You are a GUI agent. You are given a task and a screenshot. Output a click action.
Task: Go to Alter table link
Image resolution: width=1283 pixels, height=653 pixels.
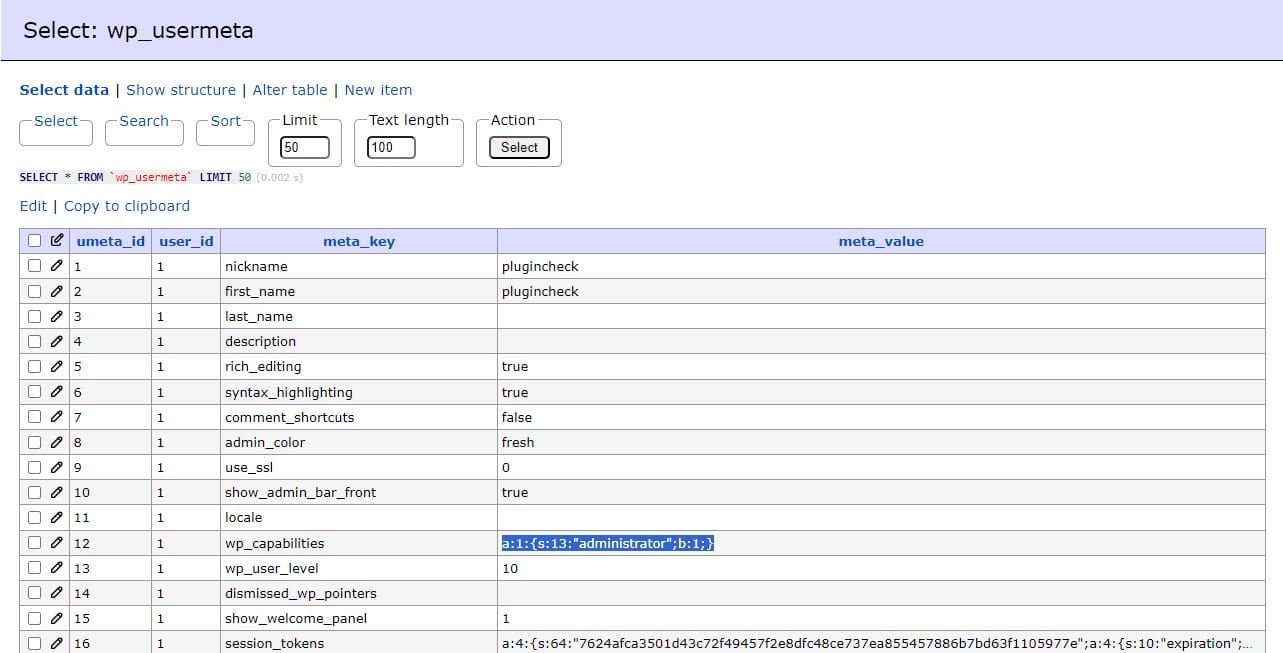[290, 90]
